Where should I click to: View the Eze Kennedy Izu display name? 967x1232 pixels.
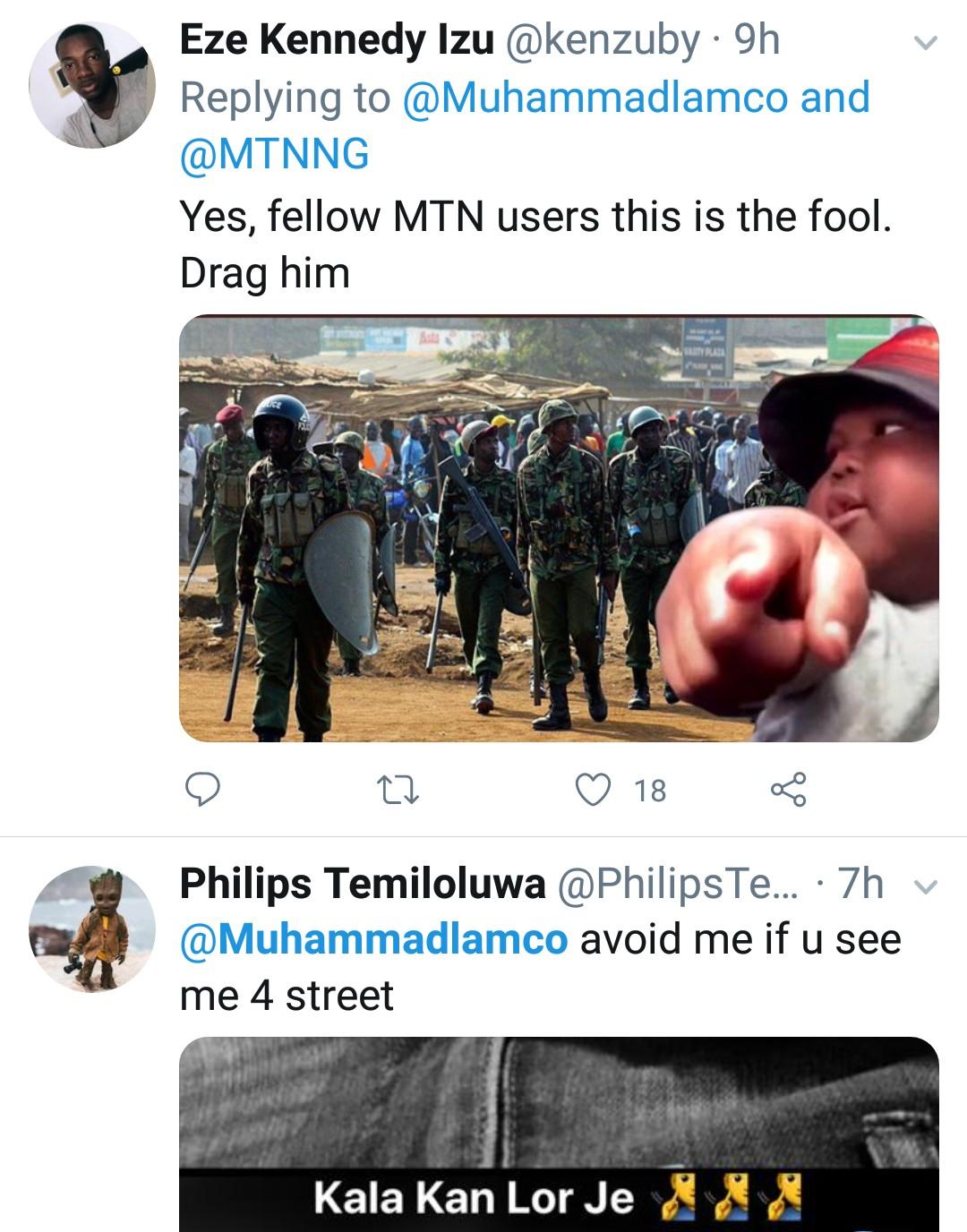337,41
